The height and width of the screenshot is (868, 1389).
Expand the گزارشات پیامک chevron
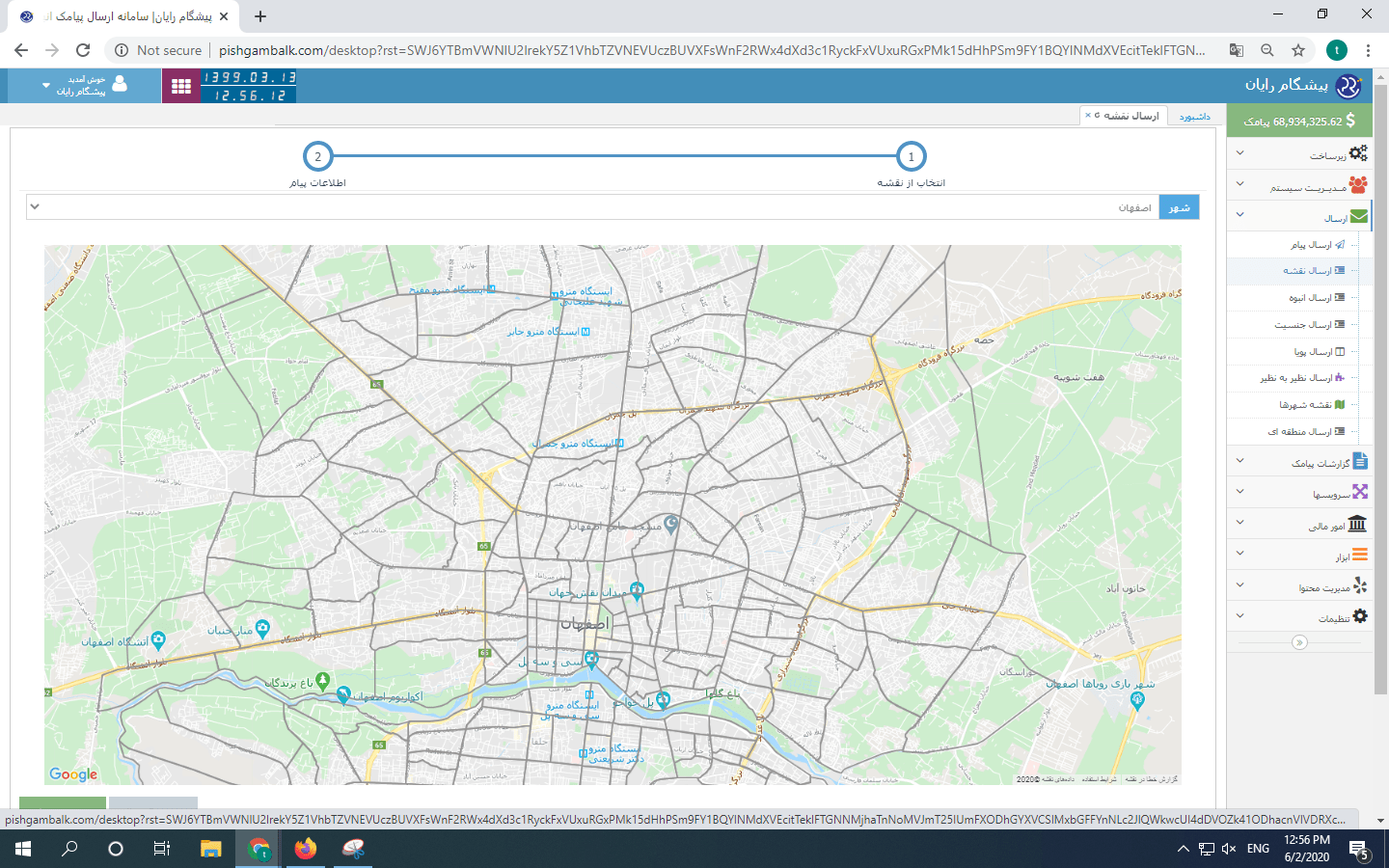[1240, 461]
